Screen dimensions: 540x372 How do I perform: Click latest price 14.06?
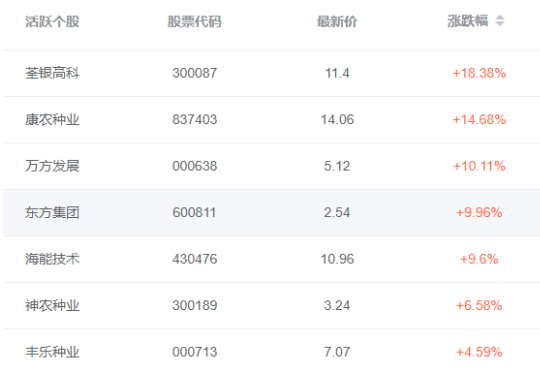(x=337, y=120)
